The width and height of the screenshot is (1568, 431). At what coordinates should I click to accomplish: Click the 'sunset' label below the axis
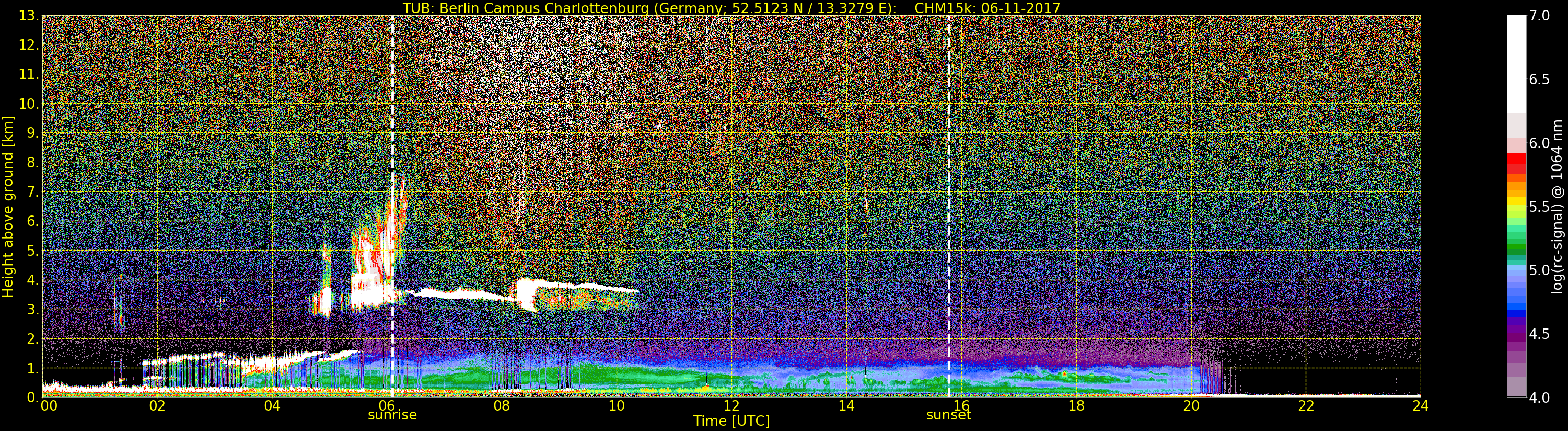pyautogui.click(x=948, y=415)
